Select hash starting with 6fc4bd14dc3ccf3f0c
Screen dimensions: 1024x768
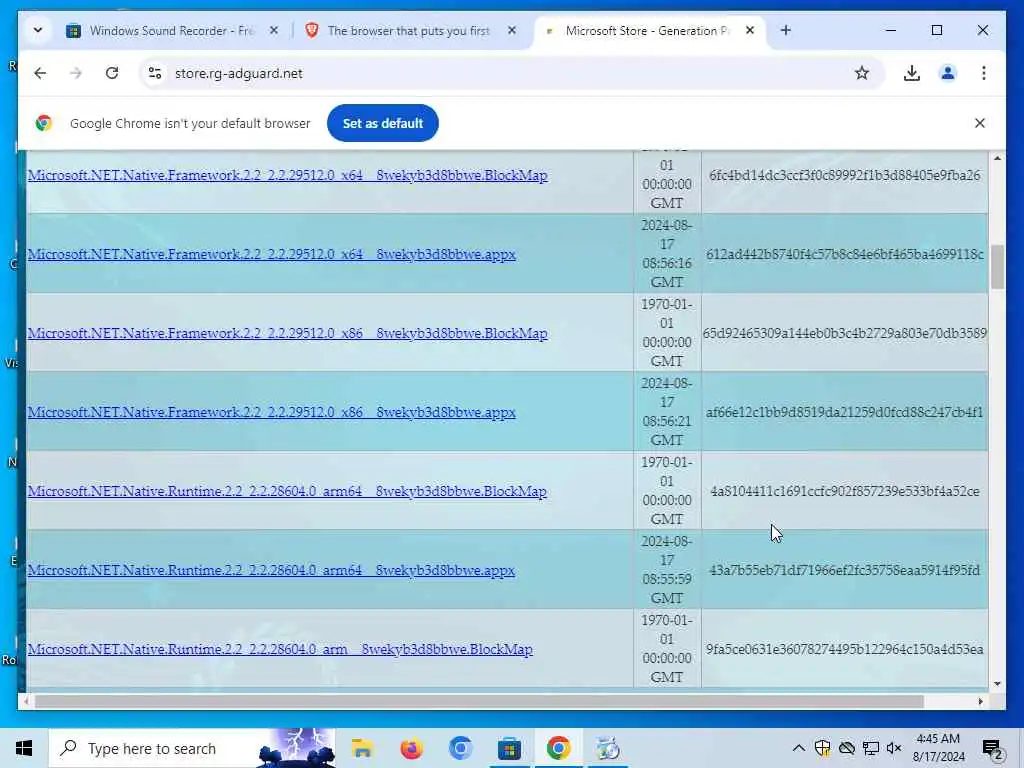(x=844, y=175)
